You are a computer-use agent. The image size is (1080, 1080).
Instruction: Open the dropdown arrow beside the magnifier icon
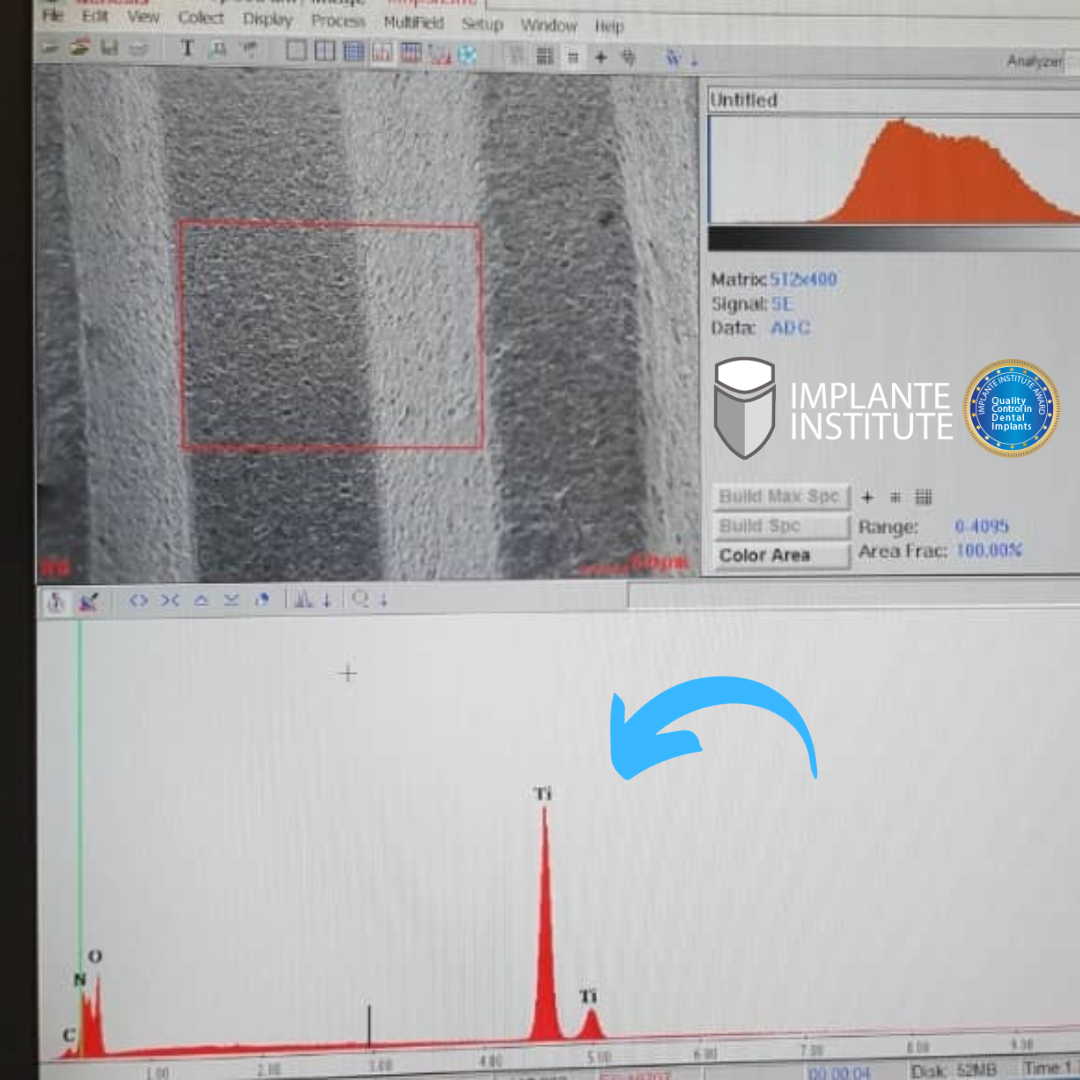(382, 600)
